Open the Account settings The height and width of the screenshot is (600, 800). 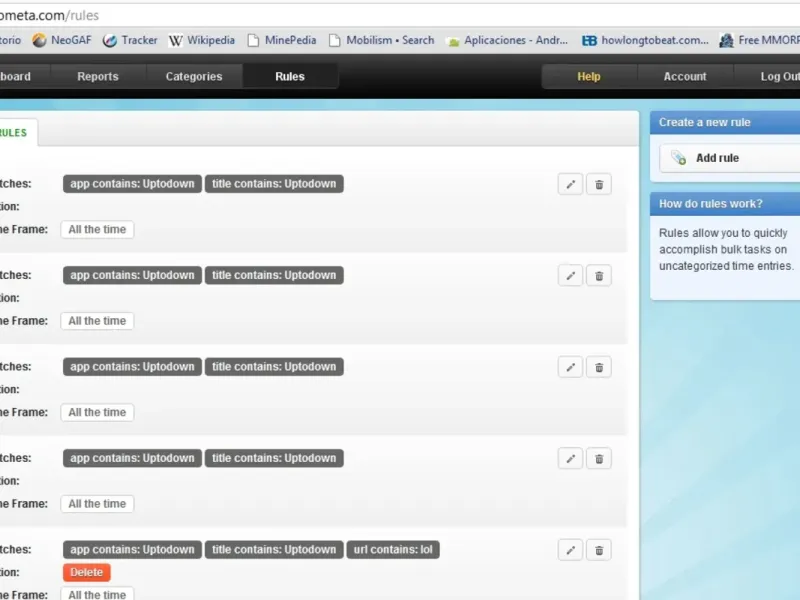pos(685,77)
